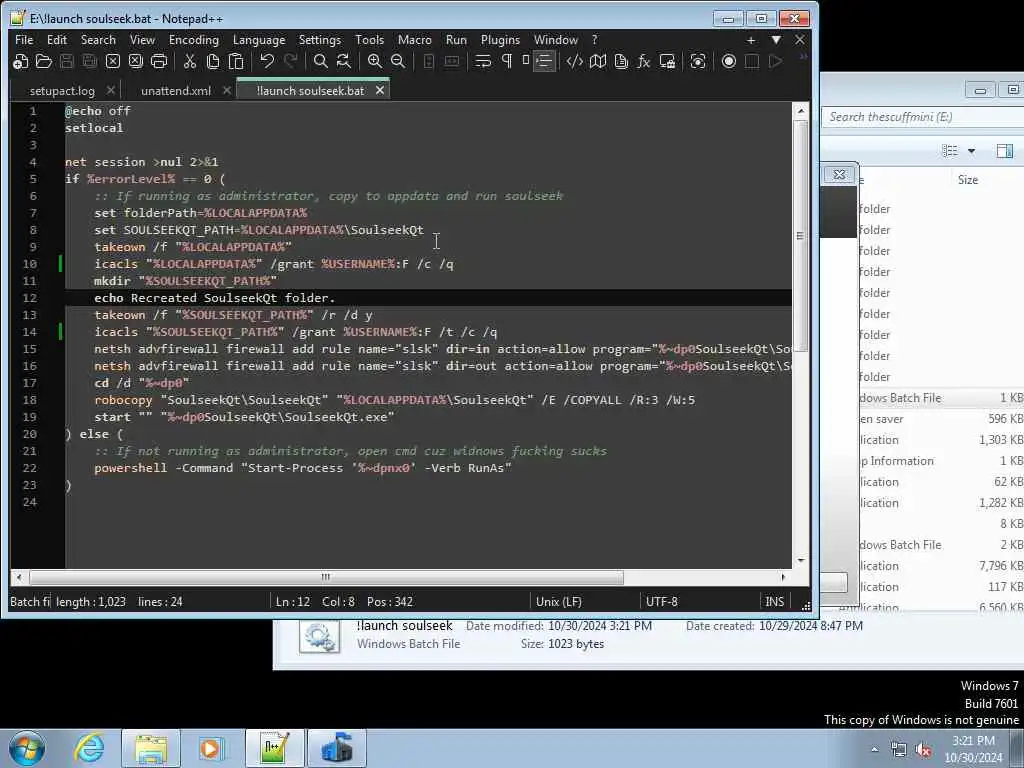Click the editor vertical scrollbar thumb
This screenshot has width=1024, height=768.
[x=800, y=236]
